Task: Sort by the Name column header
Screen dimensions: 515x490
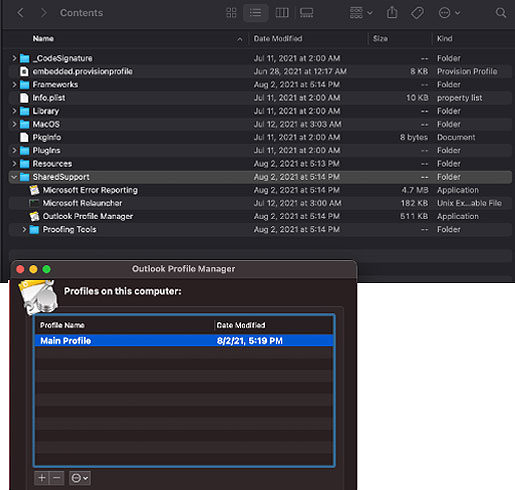Action: point(43,39)
